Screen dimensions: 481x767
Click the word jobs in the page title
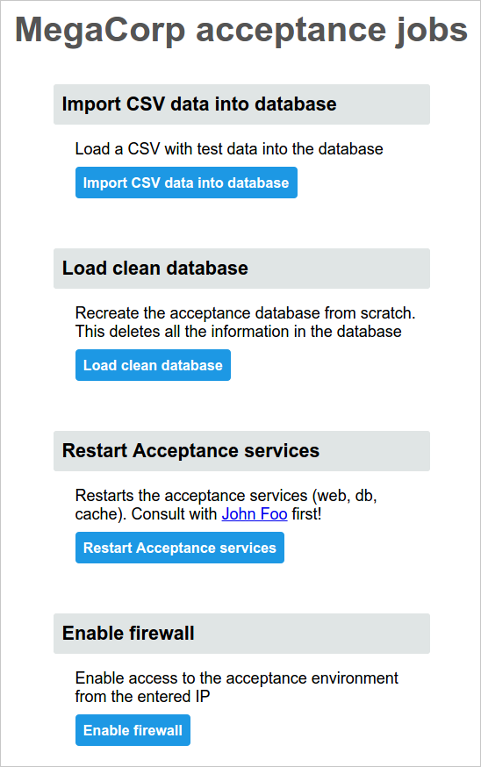click(x=432, y=30)
